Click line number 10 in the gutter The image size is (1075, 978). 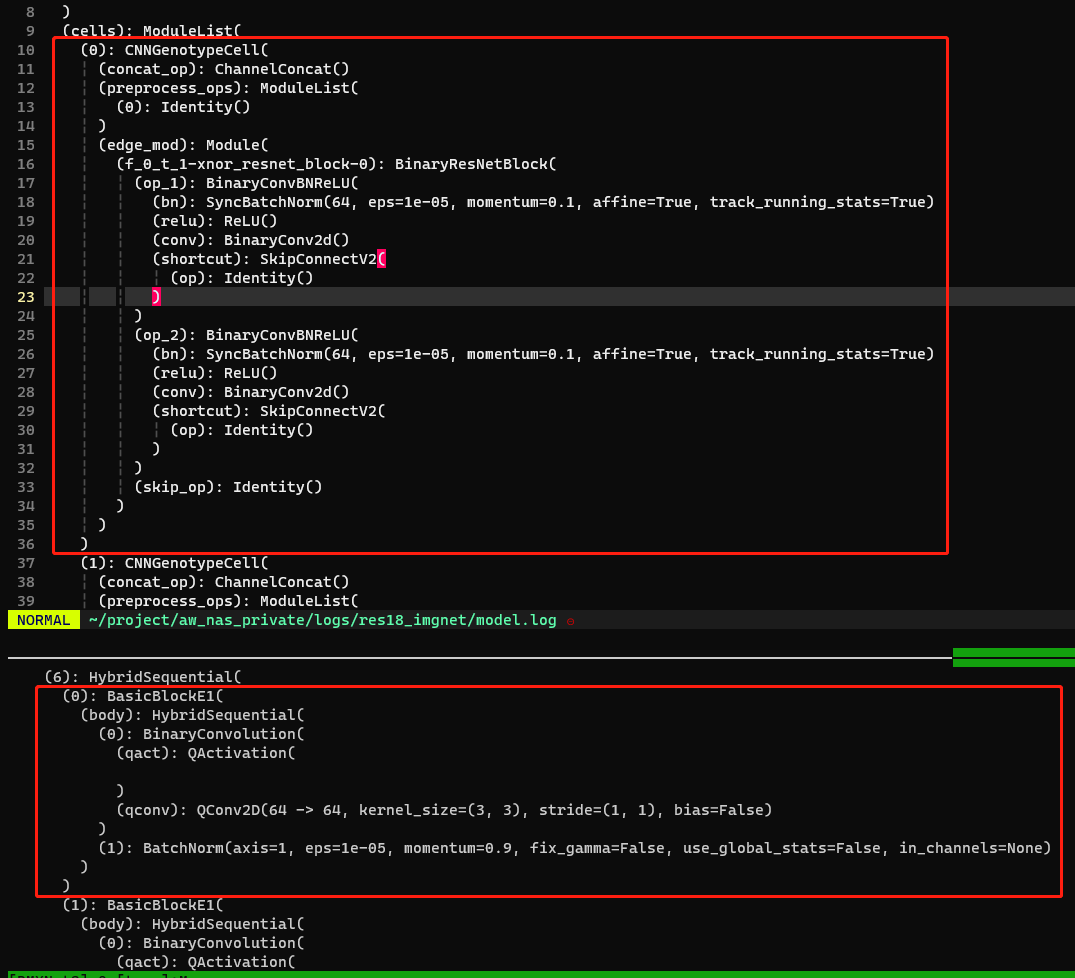(26, 50)
